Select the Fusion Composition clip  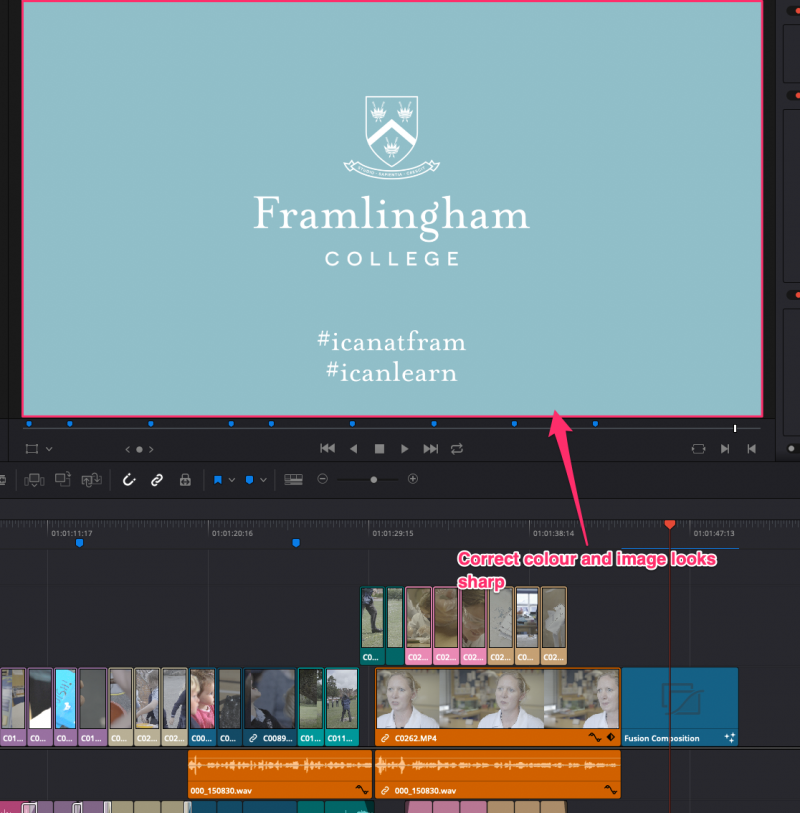[x=680, y=706]
